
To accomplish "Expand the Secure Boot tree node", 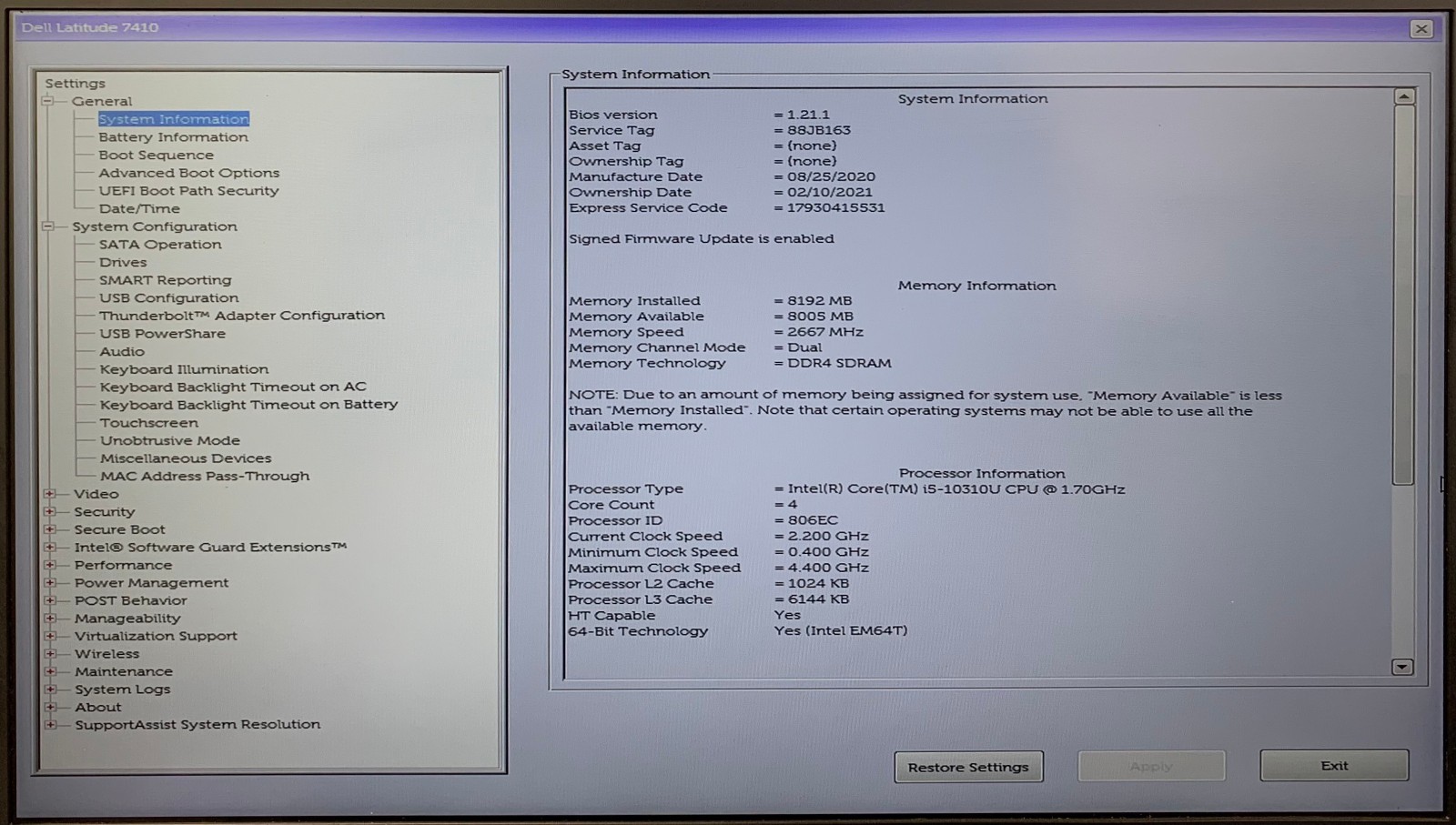I will (50, 529).
